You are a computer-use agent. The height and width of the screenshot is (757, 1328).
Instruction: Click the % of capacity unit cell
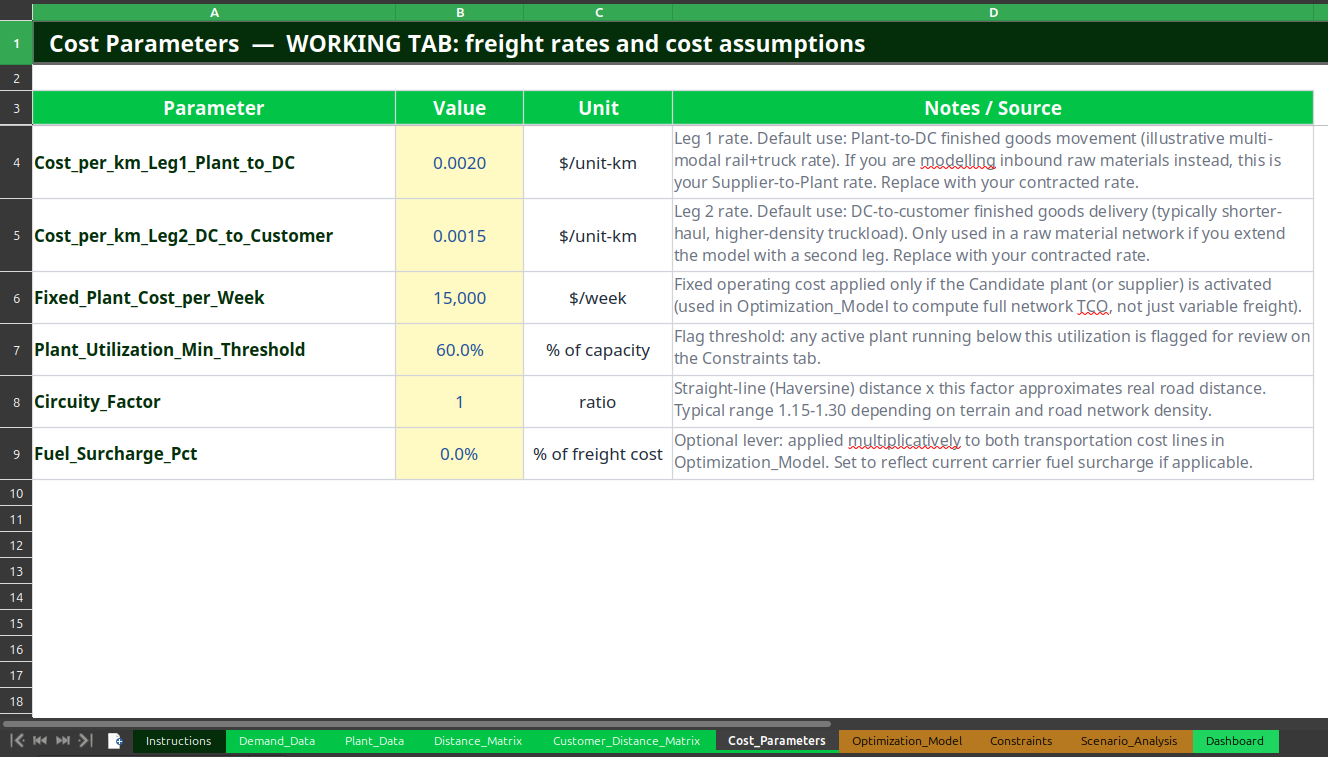(598, 350)
